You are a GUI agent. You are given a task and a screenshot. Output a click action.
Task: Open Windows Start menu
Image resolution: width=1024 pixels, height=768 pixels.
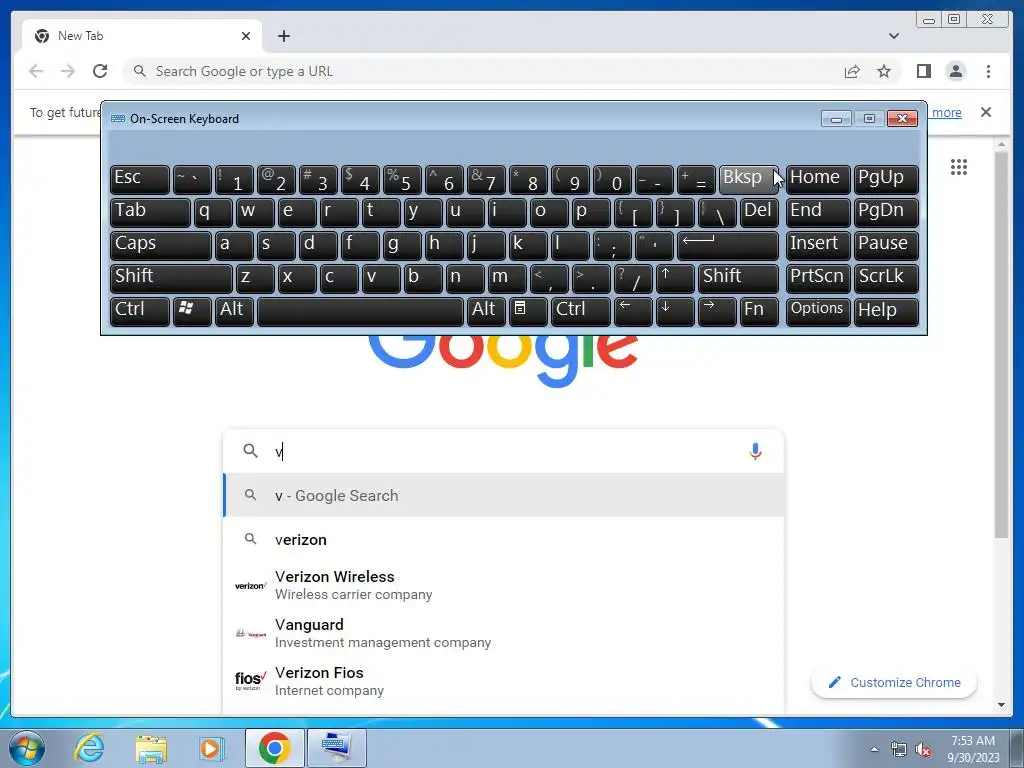pyautogui.click(x=27, y=748)
